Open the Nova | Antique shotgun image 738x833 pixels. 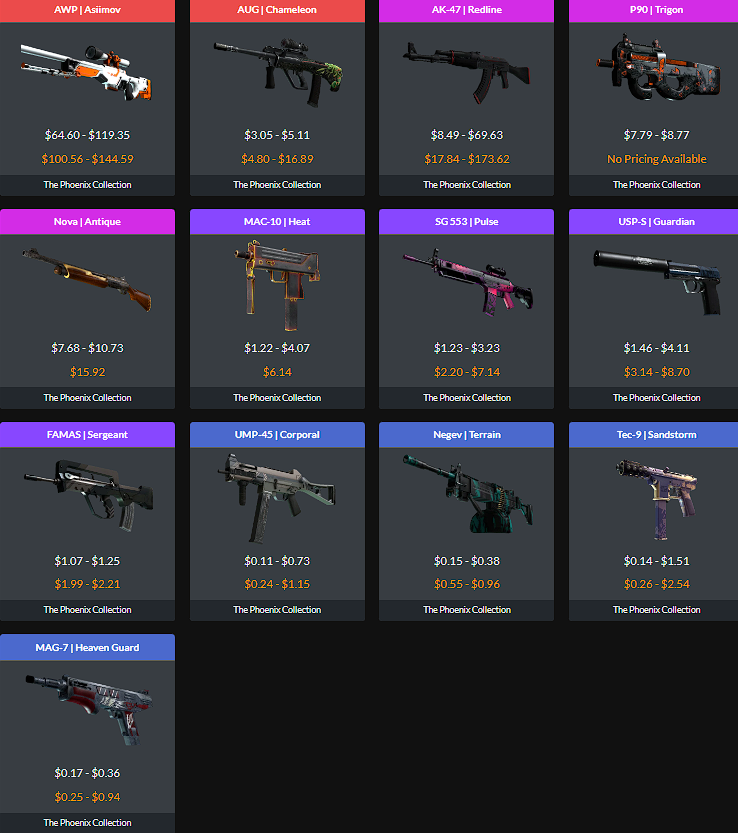[x=87, y=280]
